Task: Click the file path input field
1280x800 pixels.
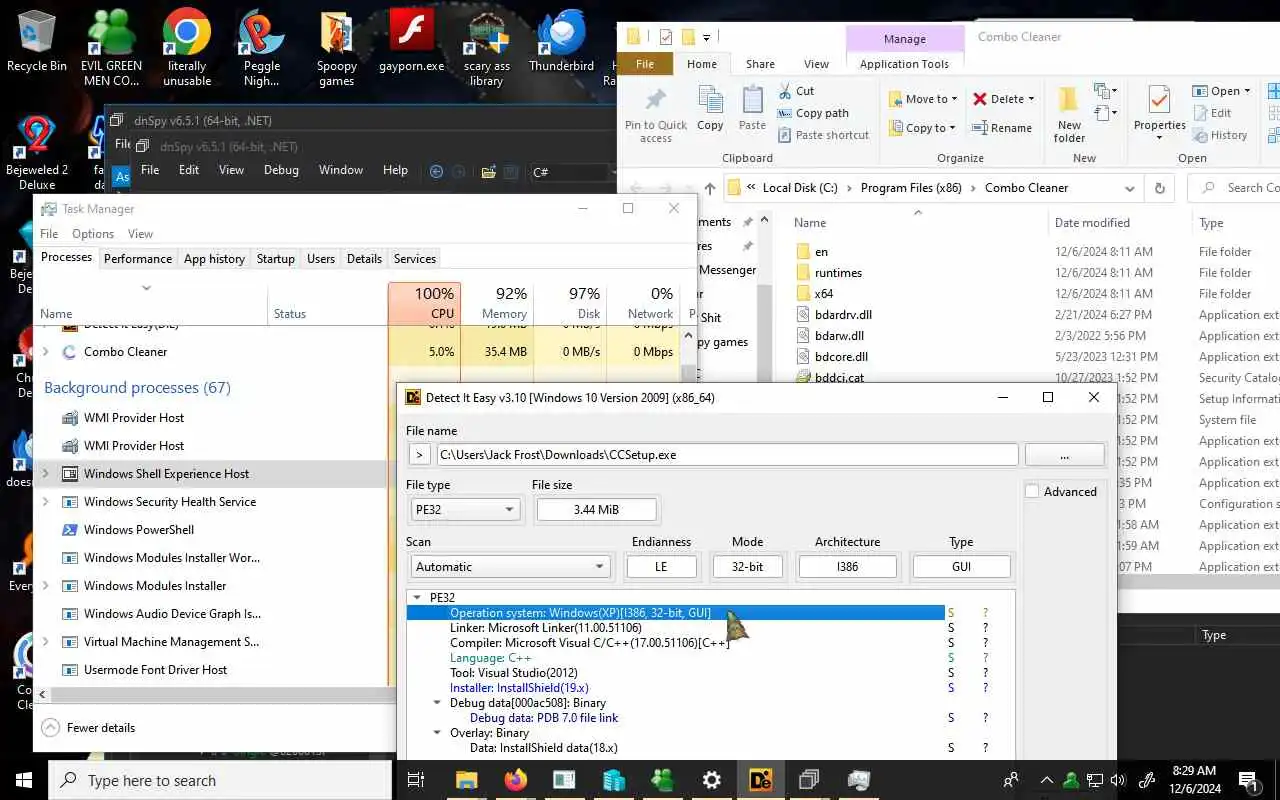Action: [727, 455]
